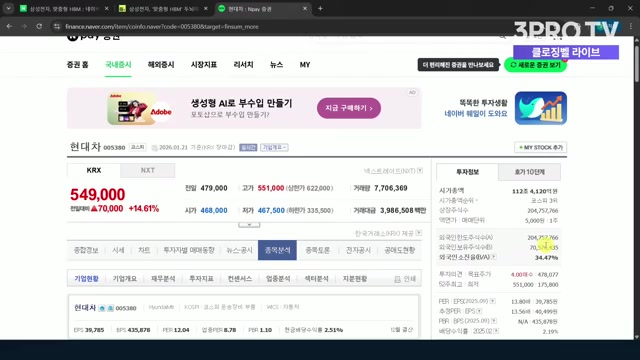Click 새로운 증권 보기 green button
Screen dimensions: 640x360
pyautogui.click(x=536, y=65)
